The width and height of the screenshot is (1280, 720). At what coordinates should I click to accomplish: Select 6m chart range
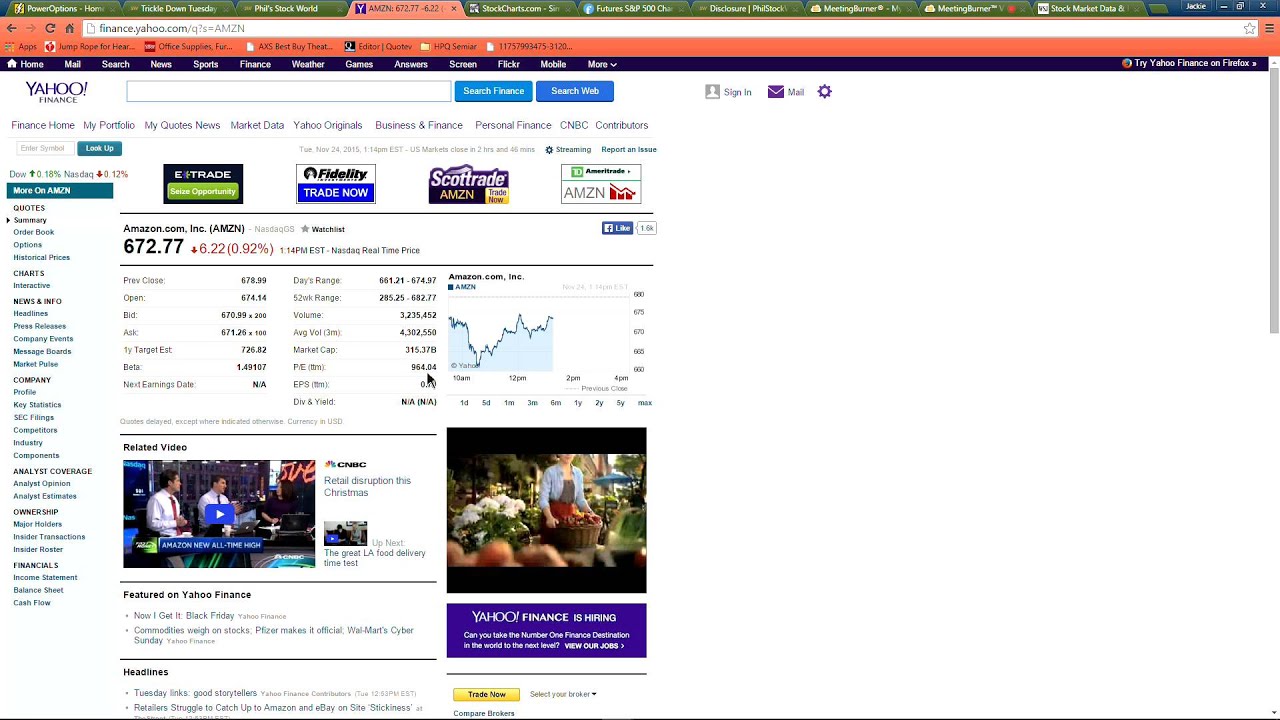(555, 403)
